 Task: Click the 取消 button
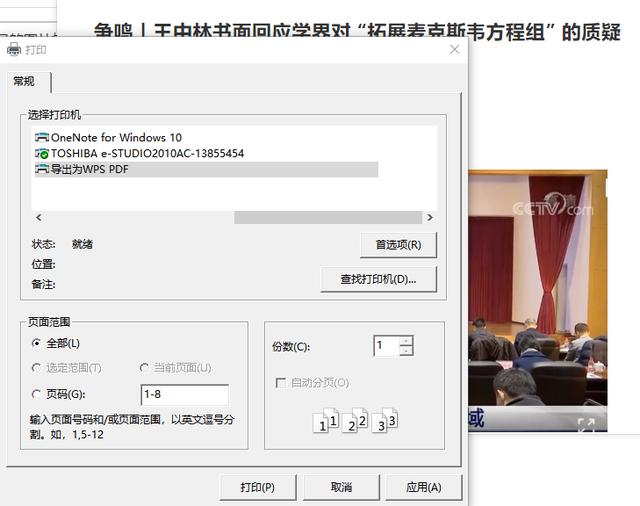[341, 487]
